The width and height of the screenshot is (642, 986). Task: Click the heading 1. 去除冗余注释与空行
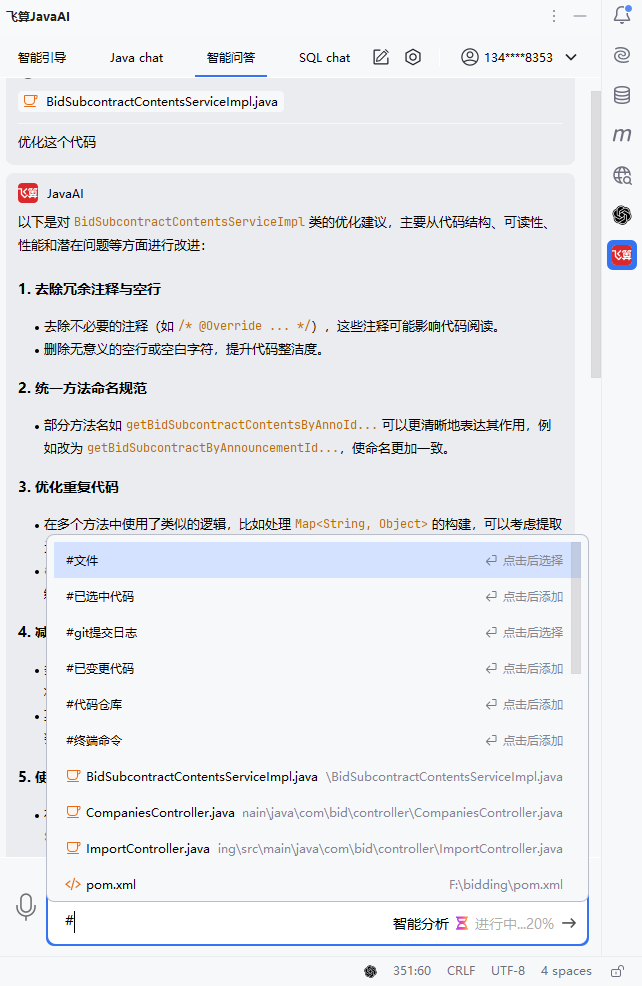click(x=89, y=289)
